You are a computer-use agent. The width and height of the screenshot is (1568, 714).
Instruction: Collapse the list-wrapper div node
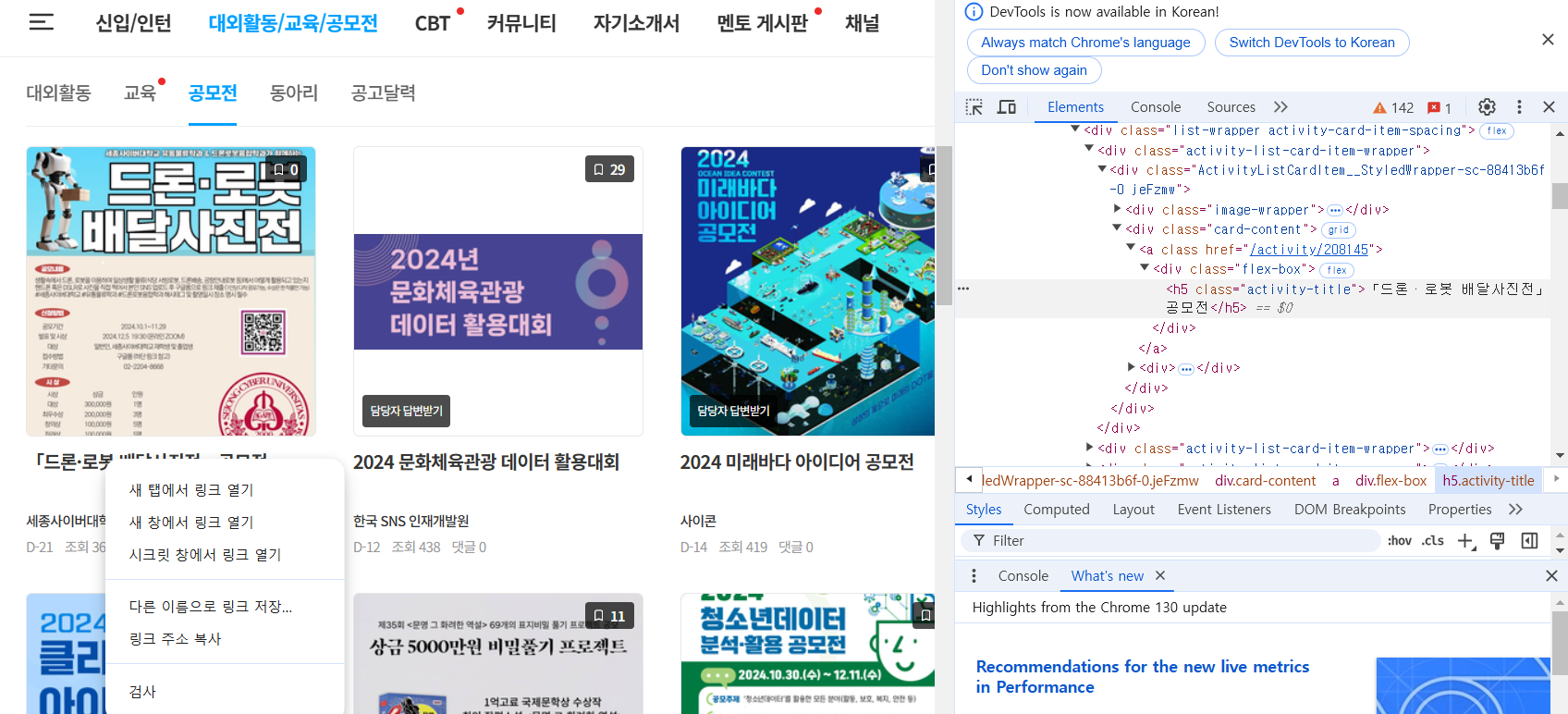(x=1075, y=129)
